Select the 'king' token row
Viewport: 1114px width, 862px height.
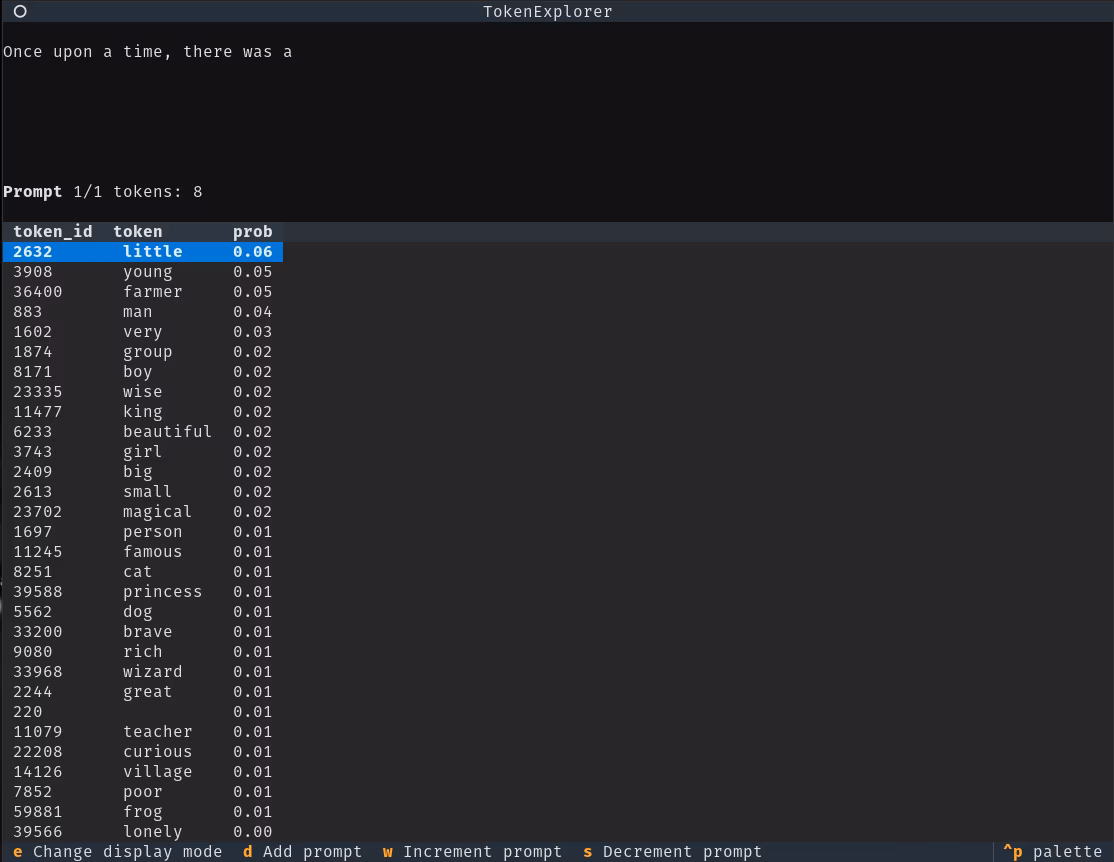(x=143, y=411)
